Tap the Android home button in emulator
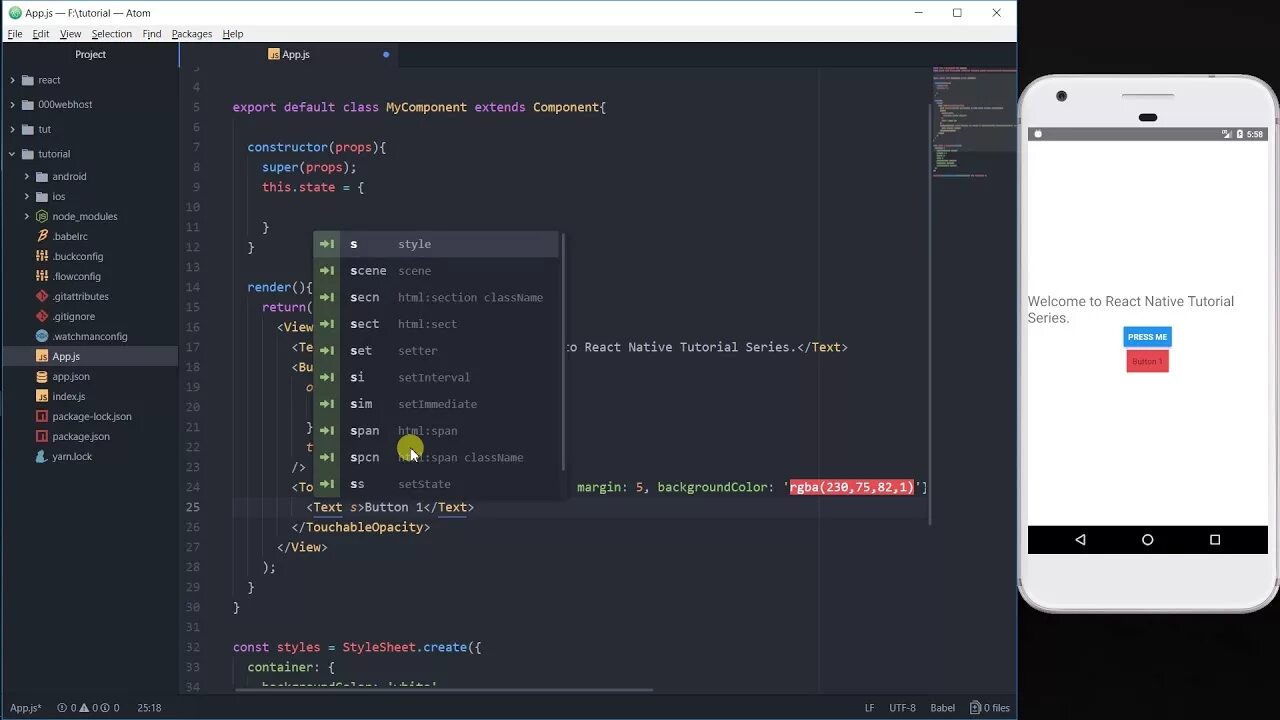 (x=1147, y=539)
